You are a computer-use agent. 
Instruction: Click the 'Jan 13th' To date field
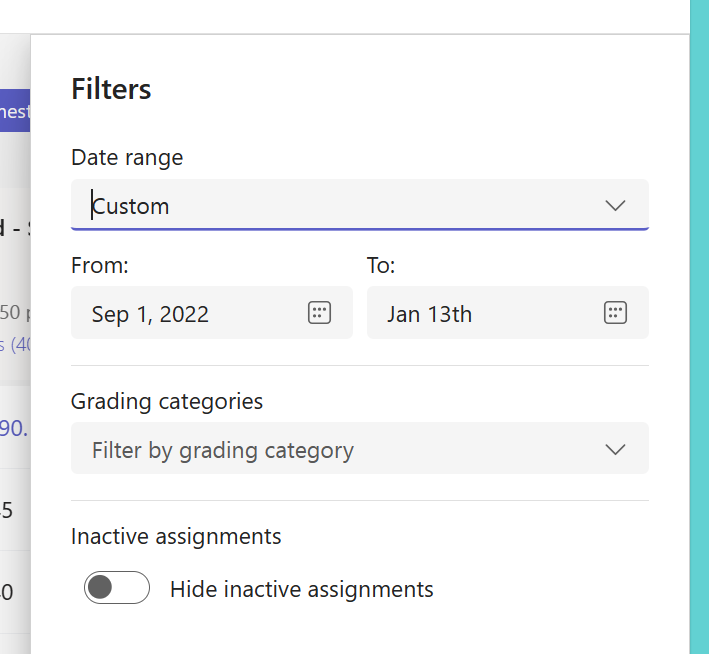(429, 314)
